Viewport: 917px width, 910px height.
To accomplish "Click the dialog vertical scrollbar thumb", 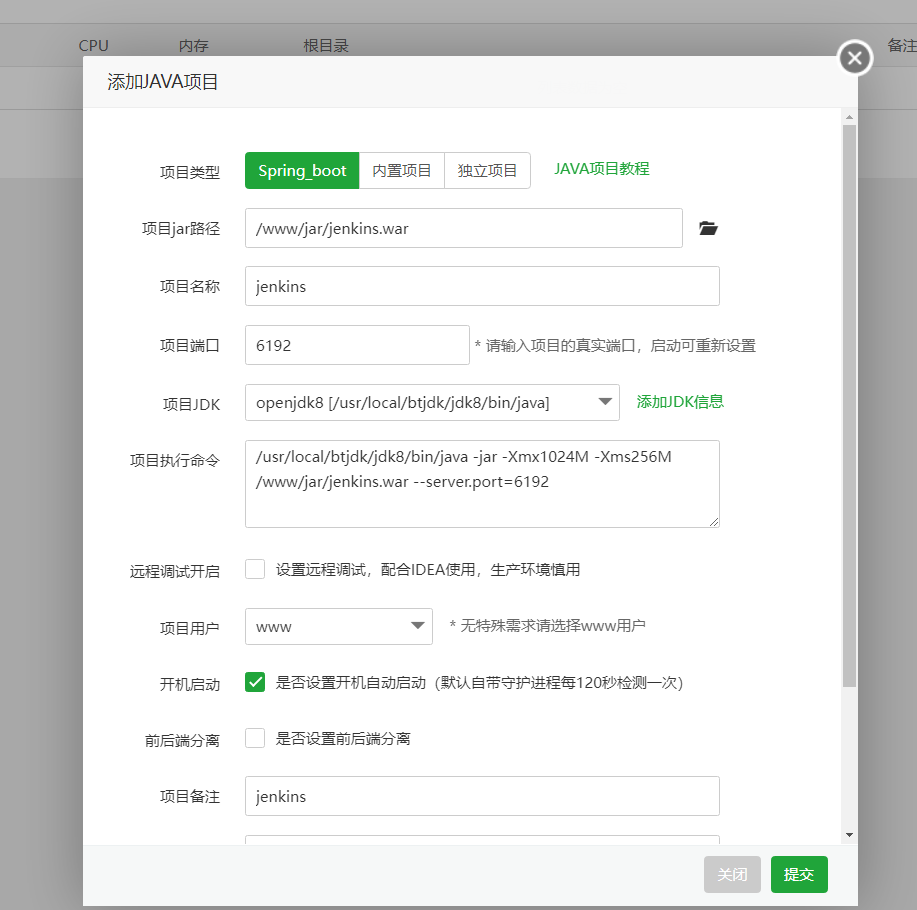I will tap(849, 405).
